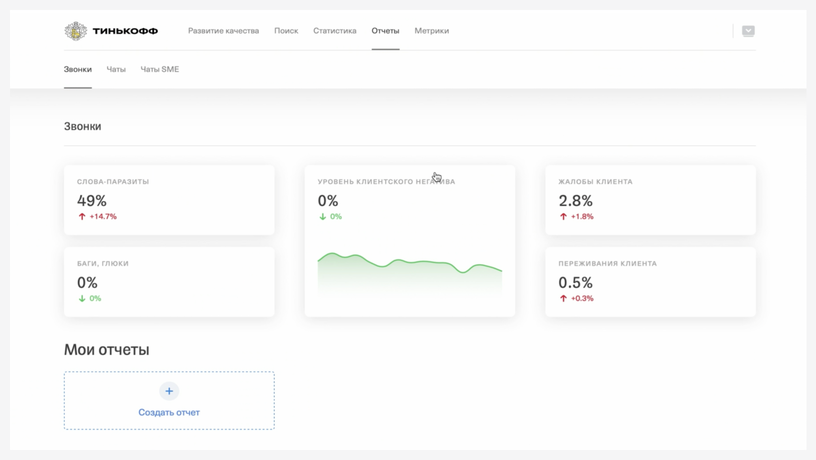816x460 pixels.
Task: Click the +14.7% change value
Action: click(103, 216)
